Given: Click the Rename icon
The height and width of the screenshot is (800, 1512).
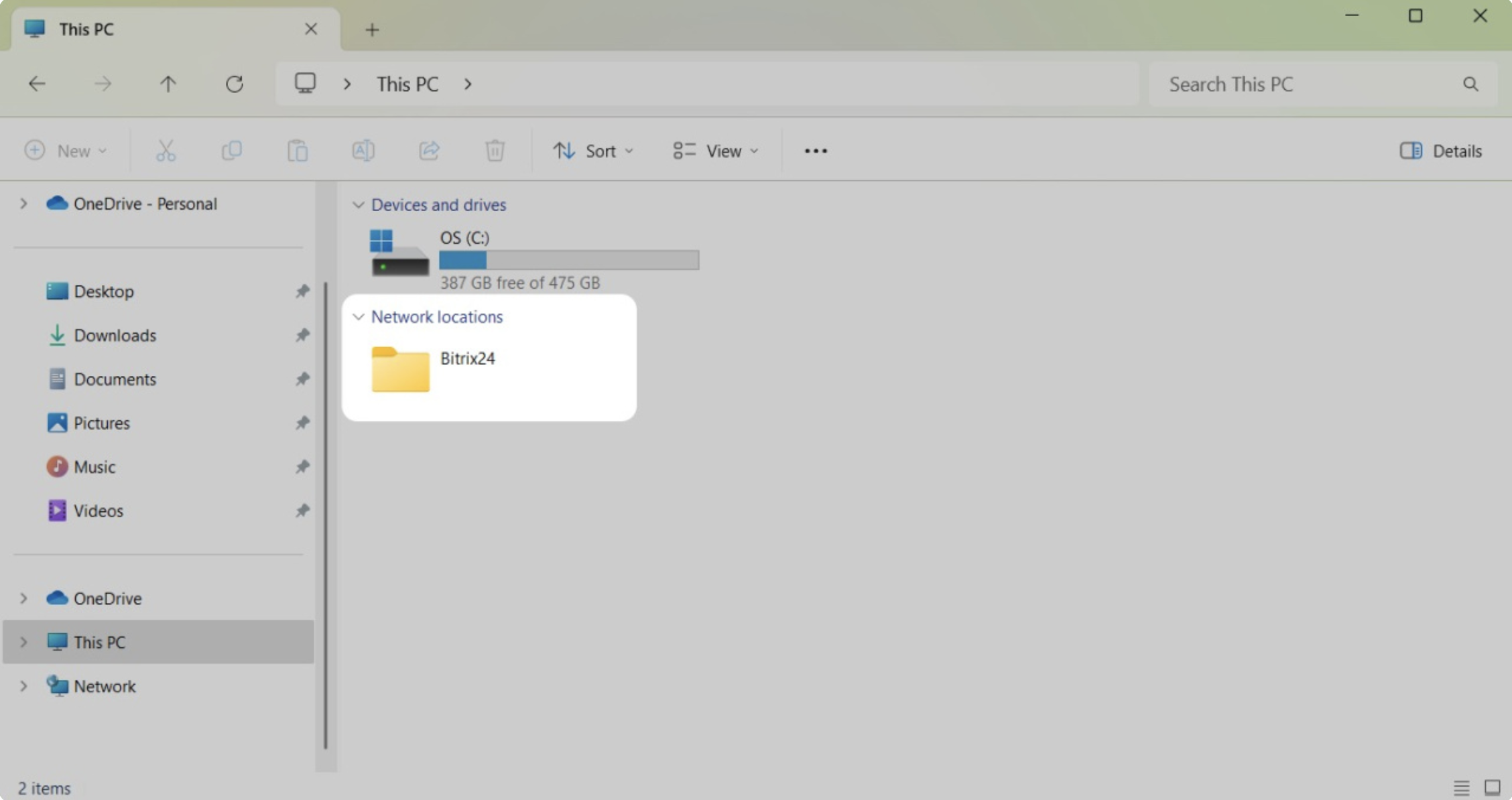Looking at the screenshot, I should coord(363,150).
